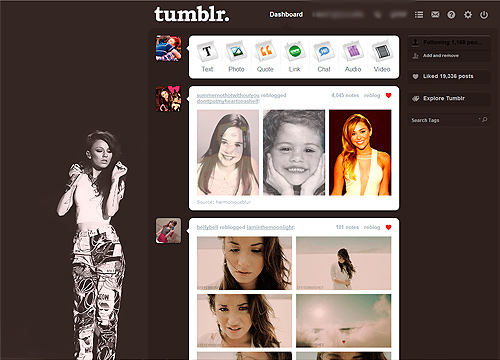Open the eyes-closed close-up photo in second post
Viewport: 500px width, 360px height.
coord(244,263)
